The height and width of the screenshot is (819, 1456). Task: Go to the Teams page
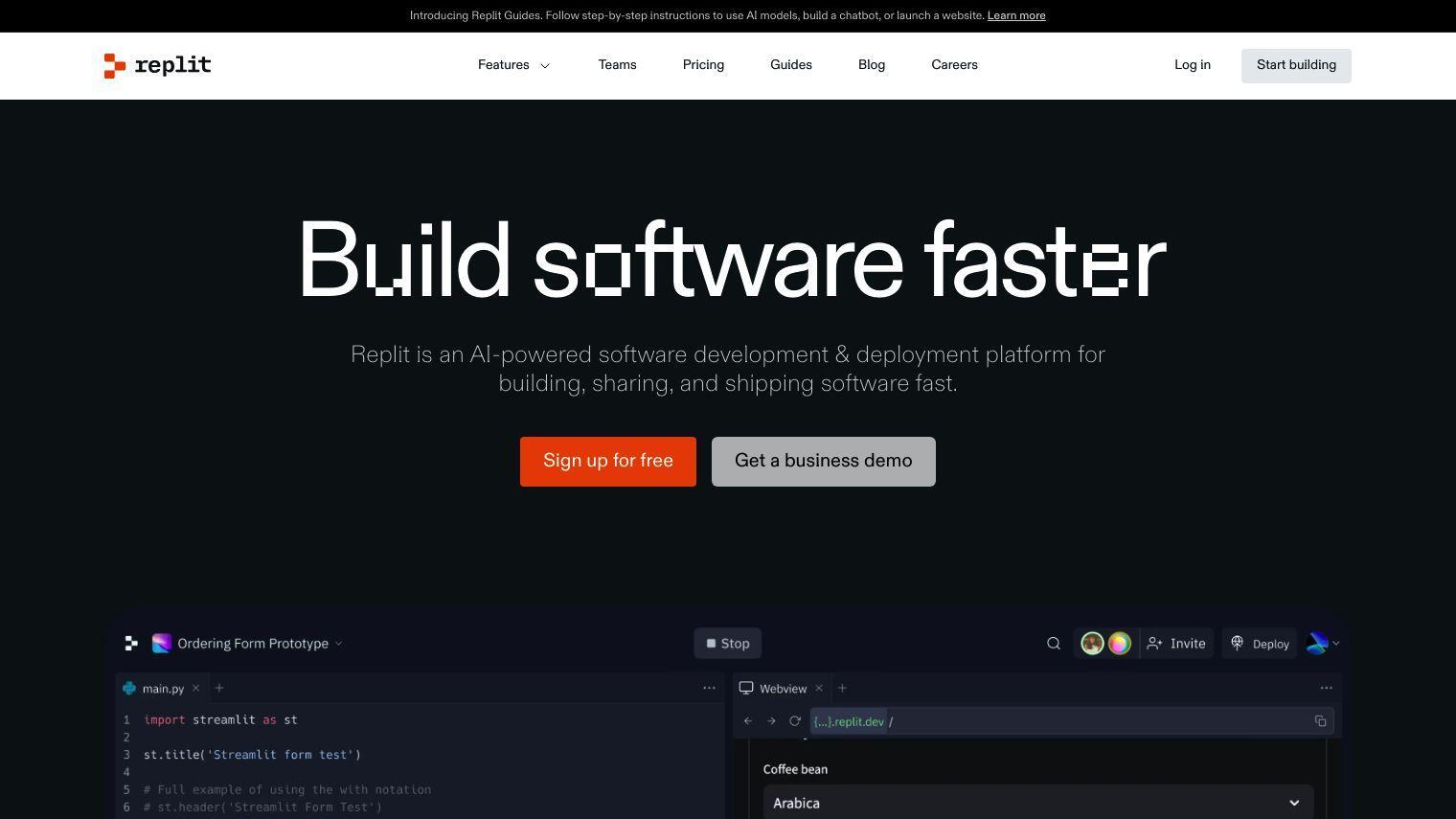(x=617, y=65)
